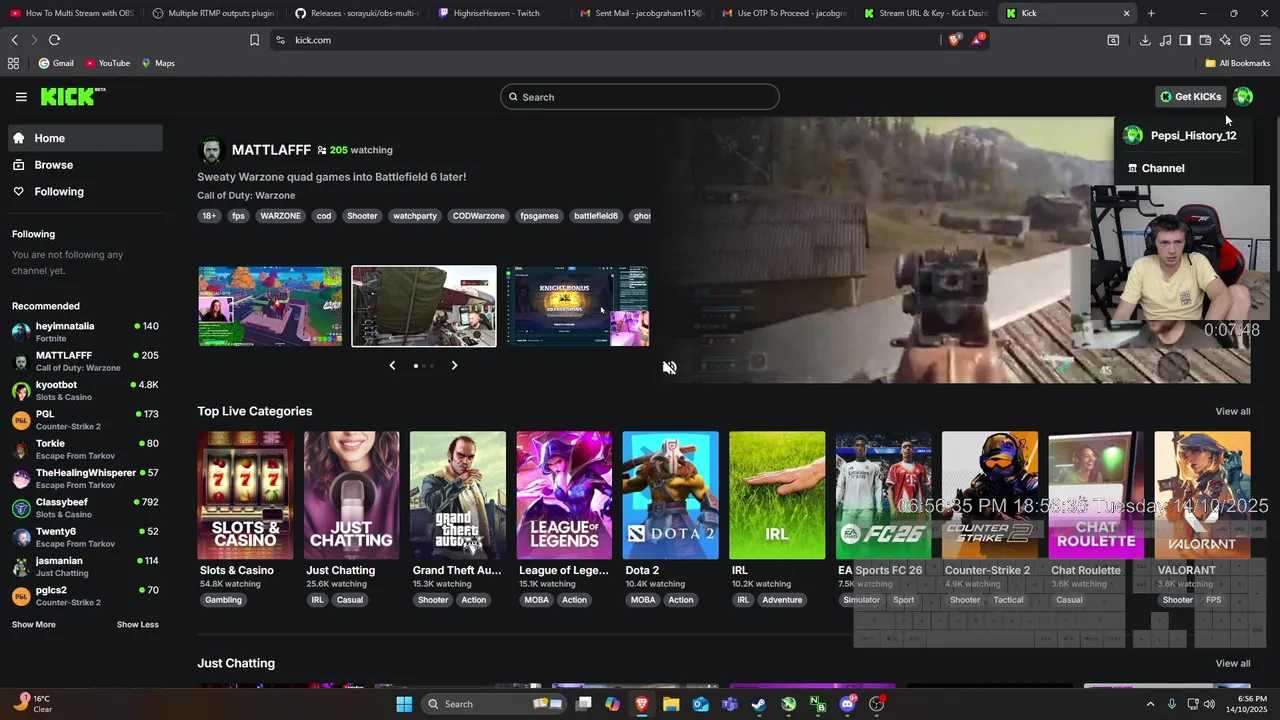Launch Steam from the taskbar
1280x720 pixels.
759,704
